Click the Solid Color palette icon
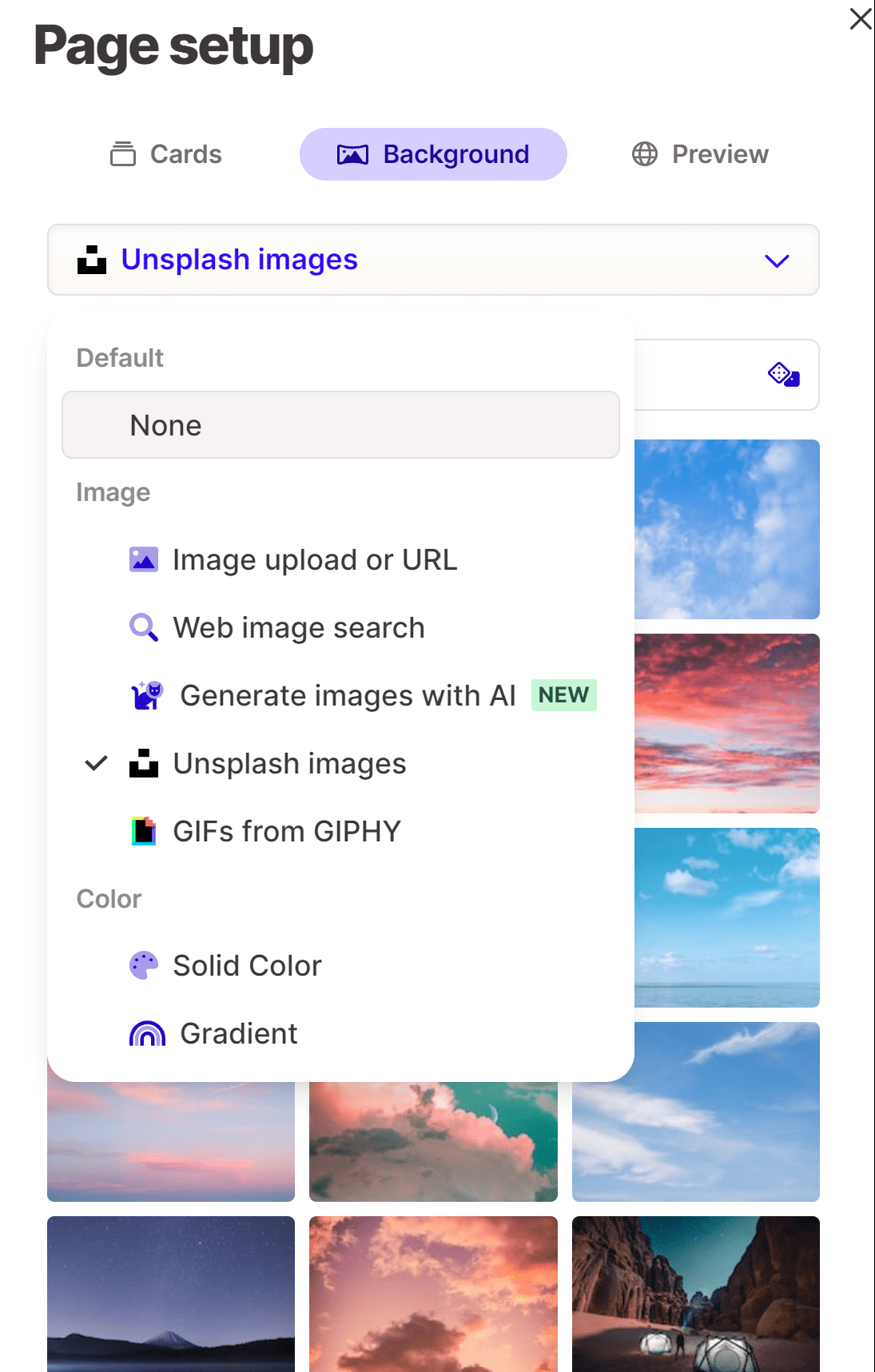This screenshot has height=1372, width=875. (x=144, y=965)
